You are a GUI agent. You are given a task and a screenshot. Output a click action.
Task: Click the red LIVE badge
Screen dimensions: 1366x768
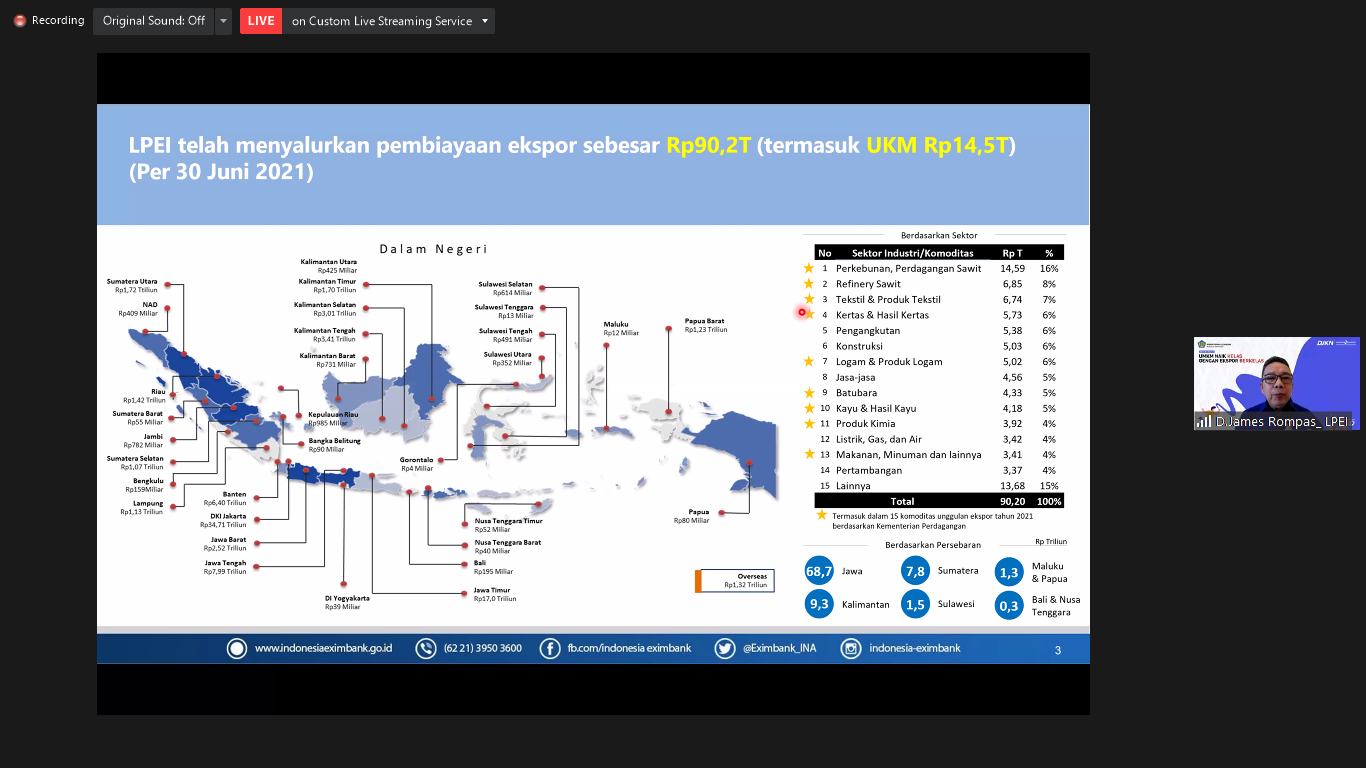[x=261, y=21]
